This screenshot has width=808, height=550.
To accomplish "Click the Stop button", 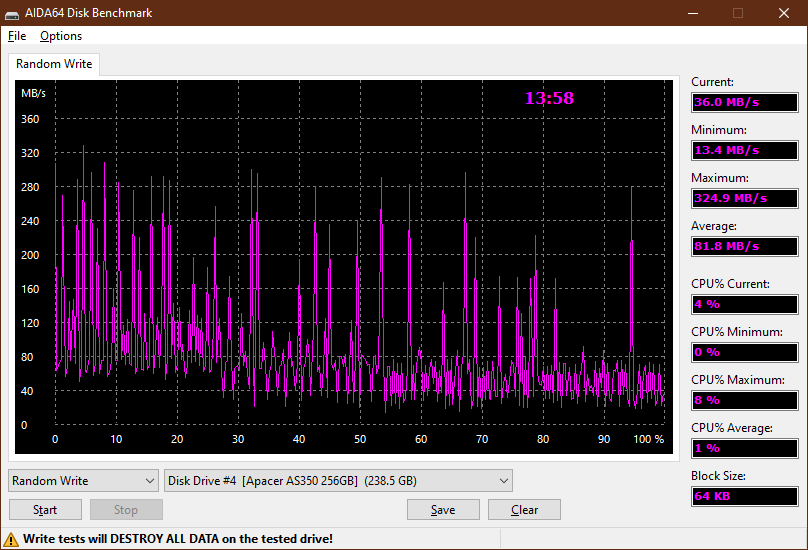I will point(126,510).
